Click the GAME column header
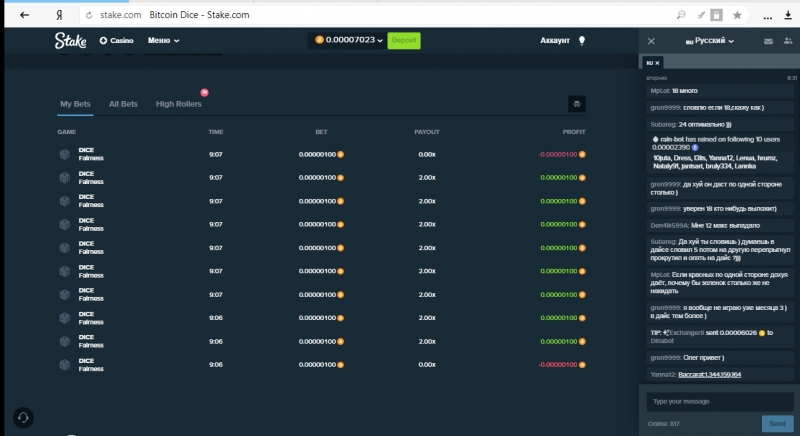 point(66,132)
